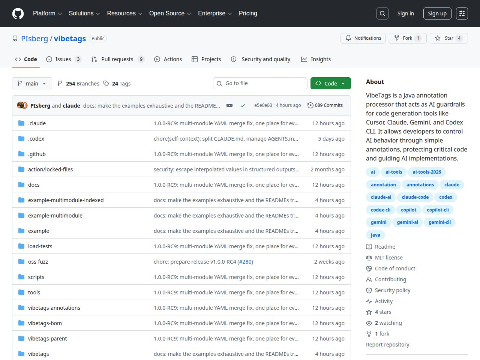Switch to the Pull requests tab
Image resolution: width=480 pixels, height=360 pixels.
click(x=117, y=59)
